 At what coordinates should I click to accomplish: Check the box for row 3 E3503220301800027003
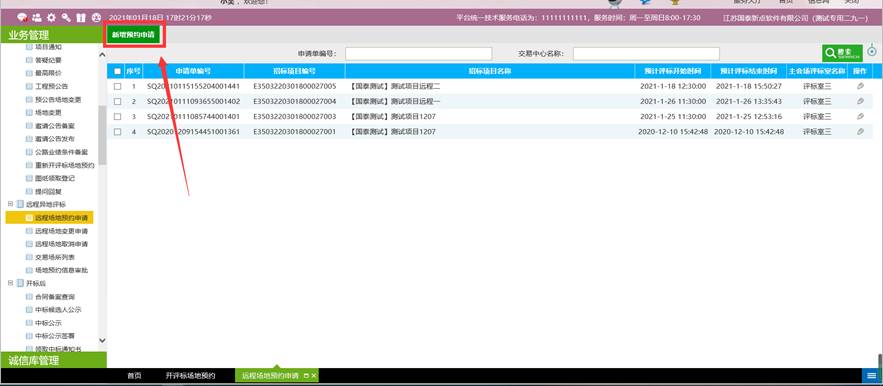[x=117, y=117]
